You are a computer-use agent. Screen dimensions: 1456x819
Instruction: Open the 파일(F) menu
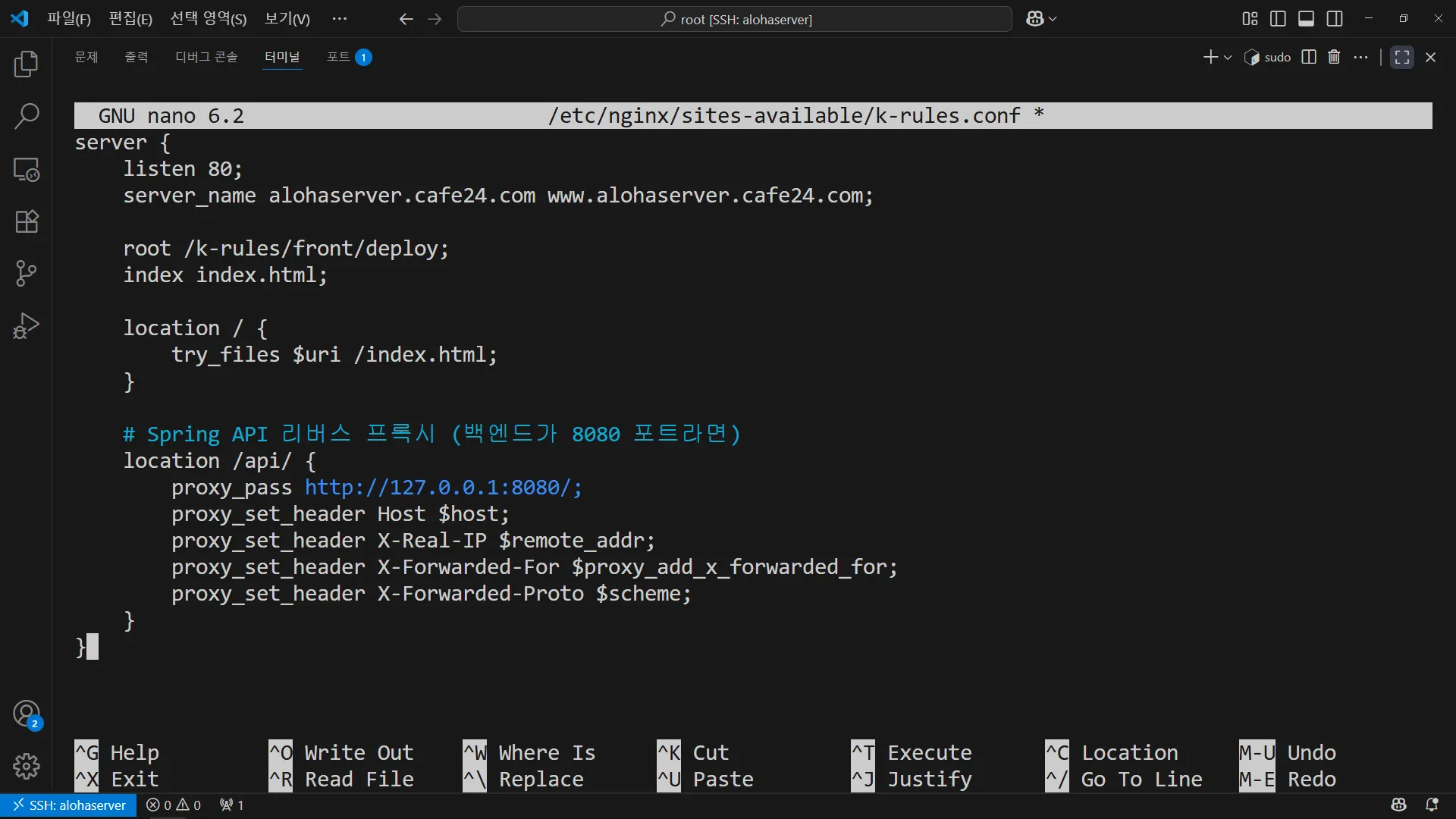(x=68, y=19)
